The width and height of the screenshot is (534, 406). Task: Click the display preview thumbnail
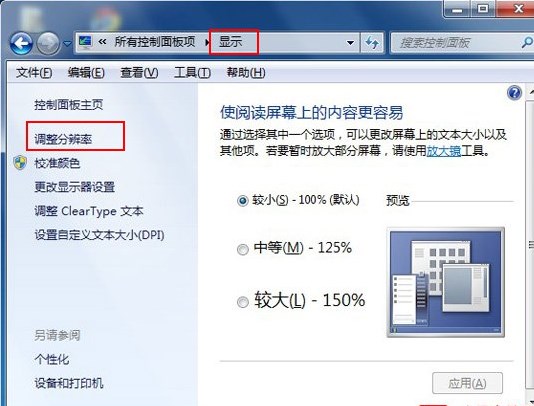tap(445, 282)
